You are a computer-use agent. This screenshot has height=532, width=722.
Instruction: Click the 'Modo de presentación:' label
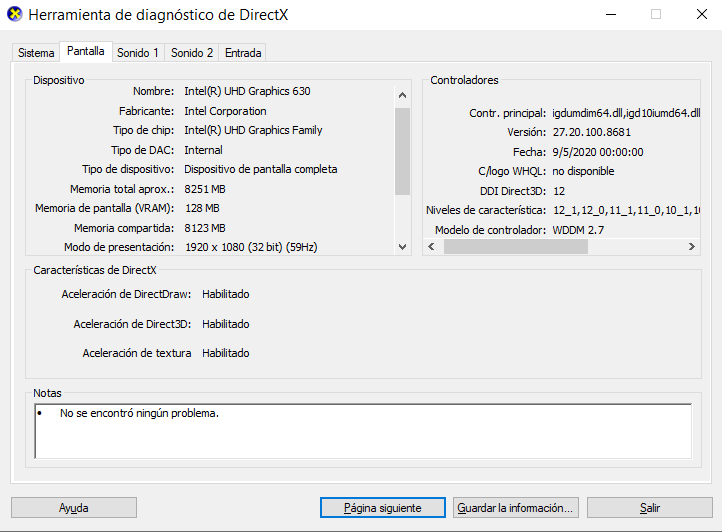tap(119, 247)
